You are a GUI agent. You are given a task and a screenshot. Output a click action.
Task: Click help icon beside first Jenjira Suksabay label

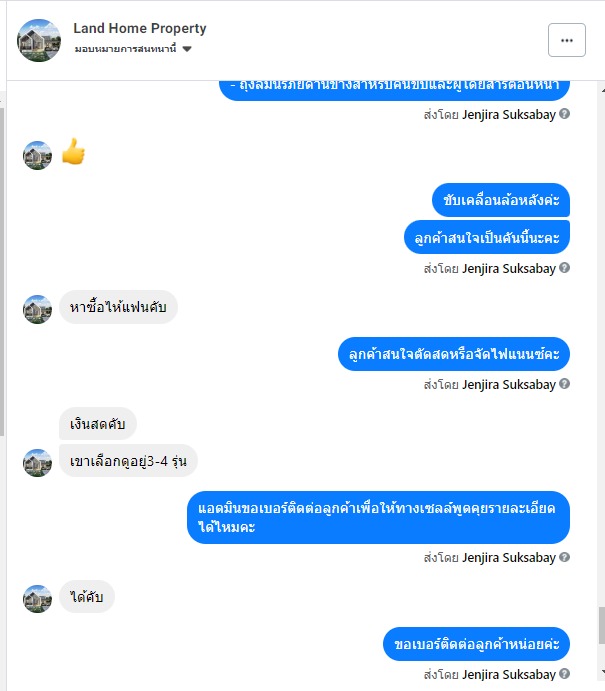pyautogui.click(x=564, y=114)
